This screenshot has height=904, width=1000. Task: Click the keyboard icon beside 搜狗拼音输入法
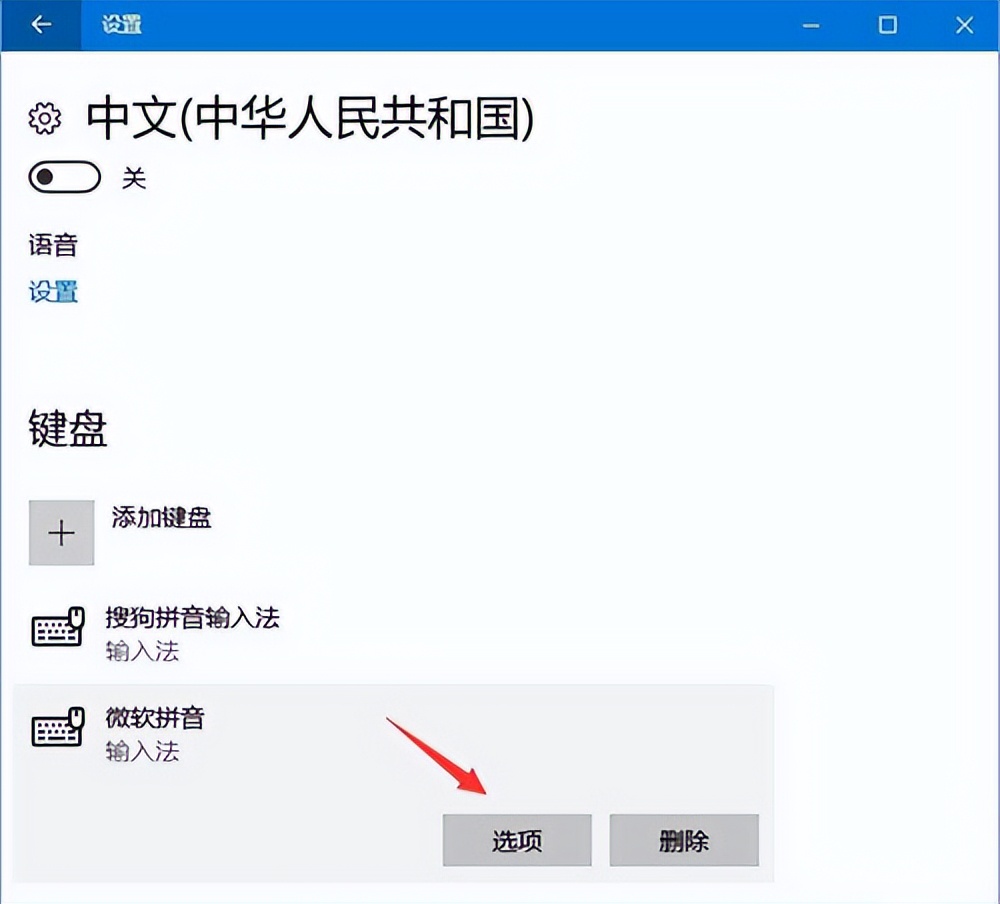coord(58,630)
